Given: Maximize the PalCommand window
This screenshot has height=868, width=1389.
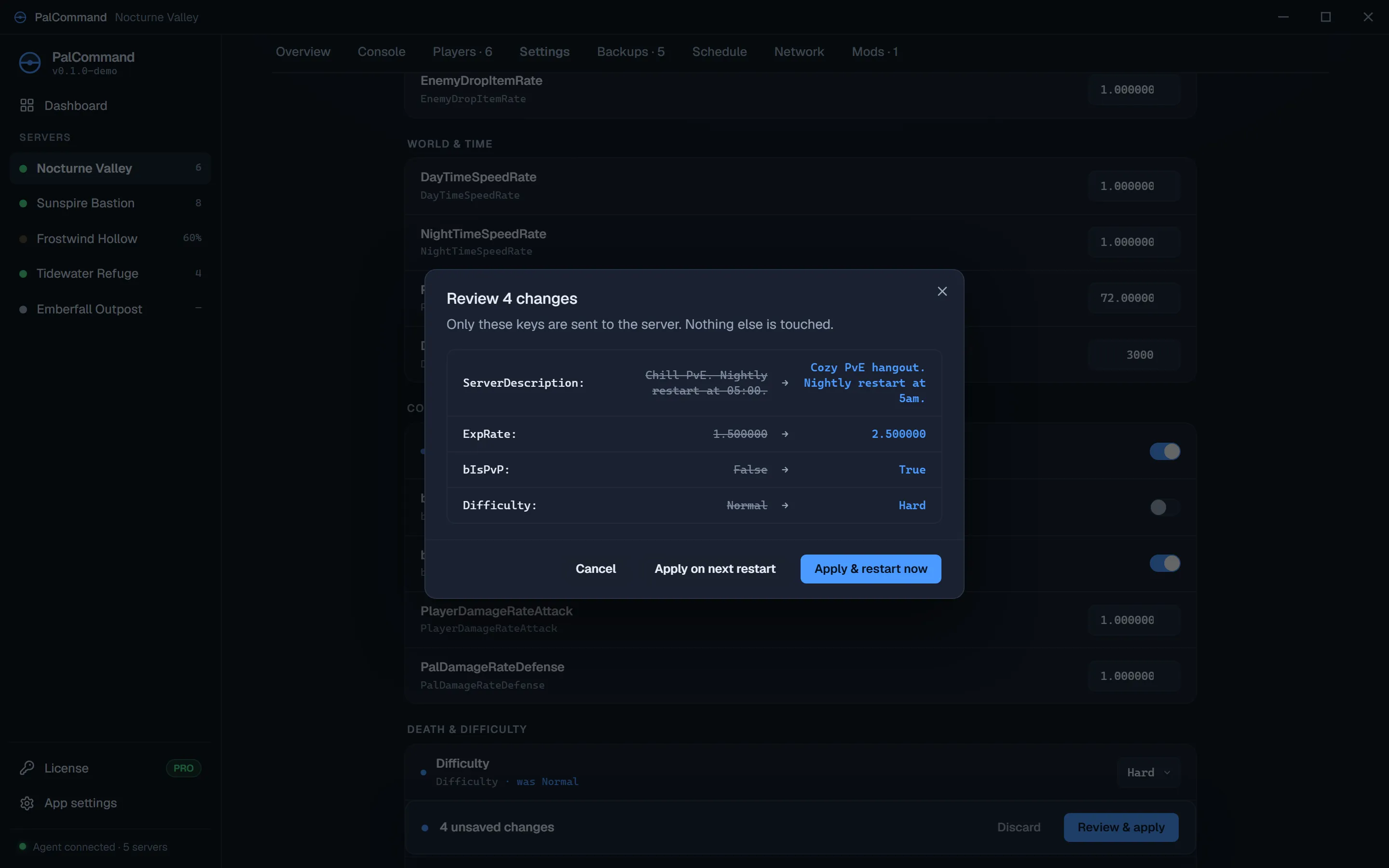Looking at the screenshot, I should [x=1326, y=17].
